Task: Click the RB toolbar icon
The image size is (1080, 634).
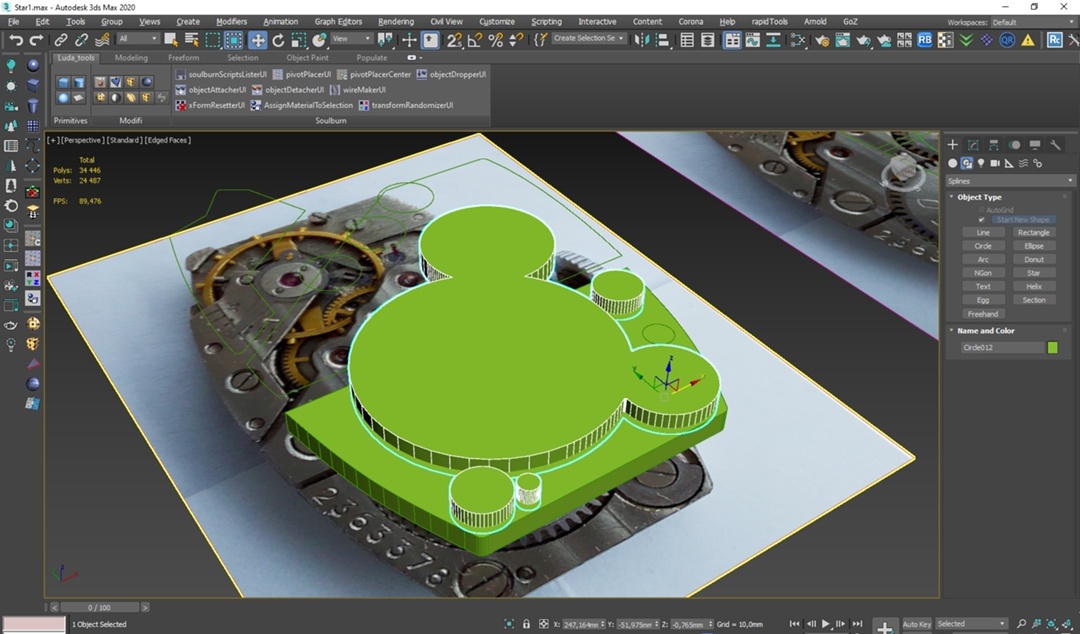Action: coord(924,40)
